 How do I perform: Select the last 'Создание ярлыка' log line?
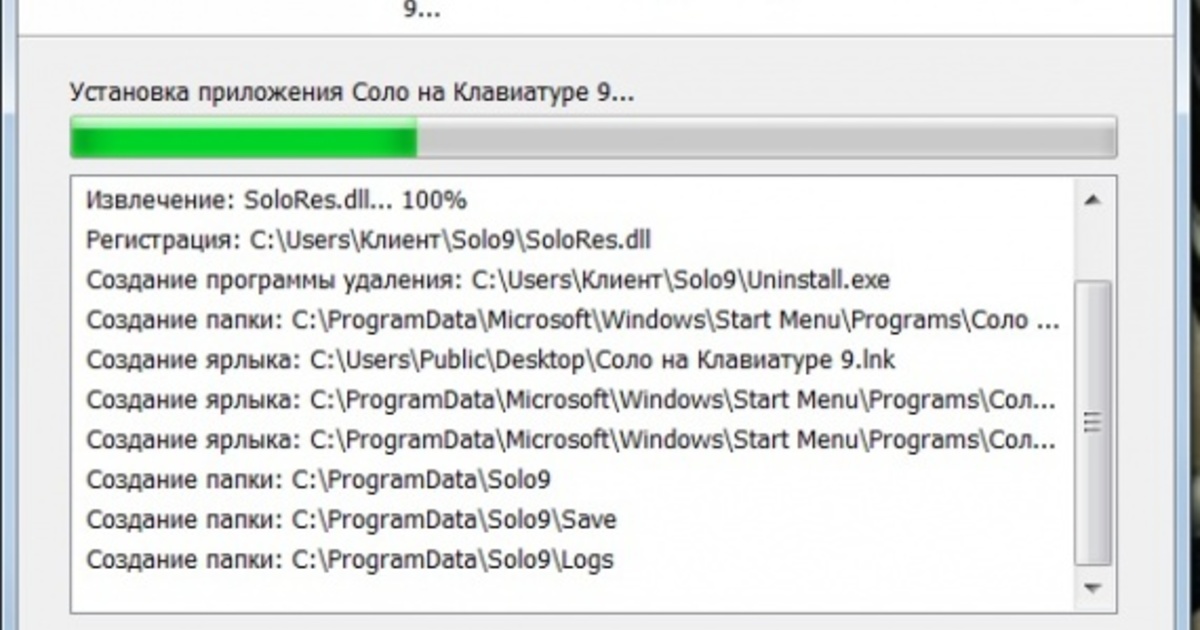pyautogui.click(x=571, y=440)
